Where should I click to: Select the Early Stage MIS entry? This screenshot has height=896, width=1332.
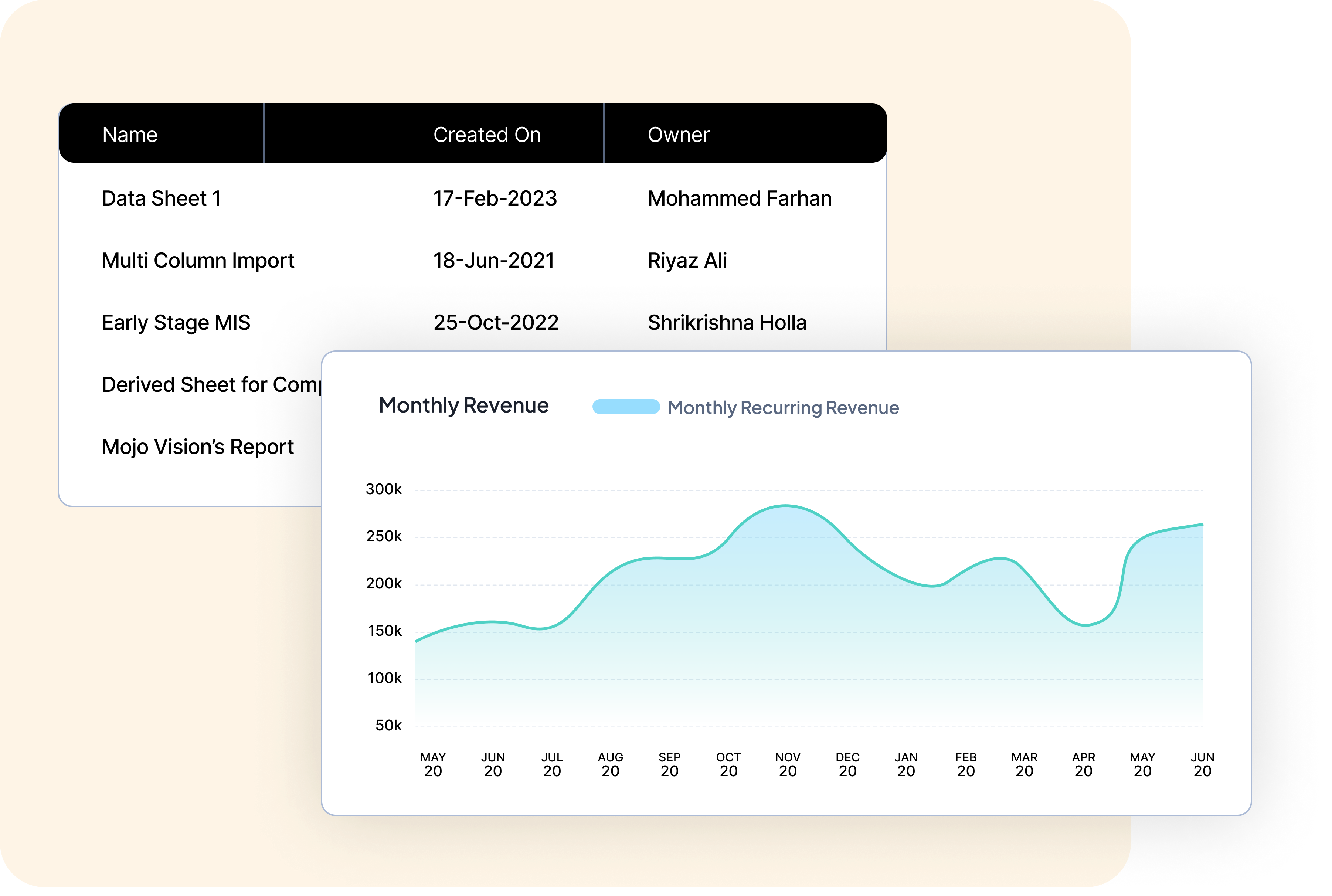click(176, 323)
